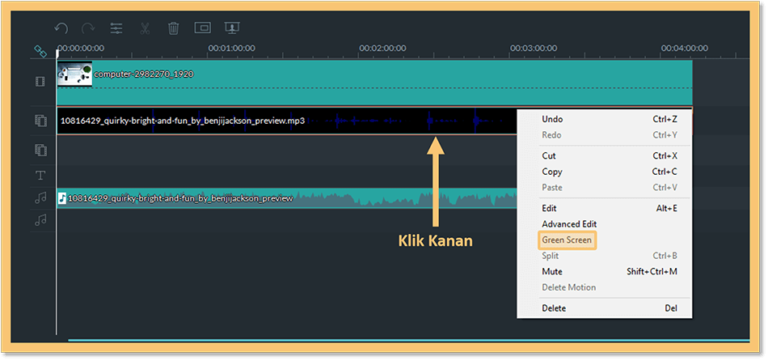This screenshot has height=361, width=768.
Task: Click the horizontal timeline scrollbar
Action: (x=408, y=340)
